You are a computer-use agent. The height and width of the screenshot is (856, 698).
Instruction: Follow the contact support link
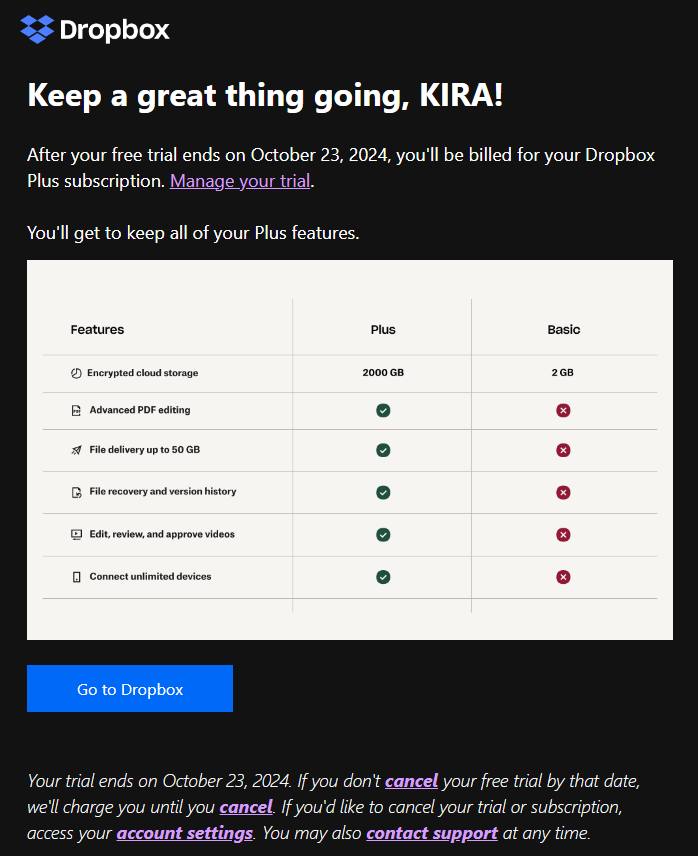coord(432,833)
